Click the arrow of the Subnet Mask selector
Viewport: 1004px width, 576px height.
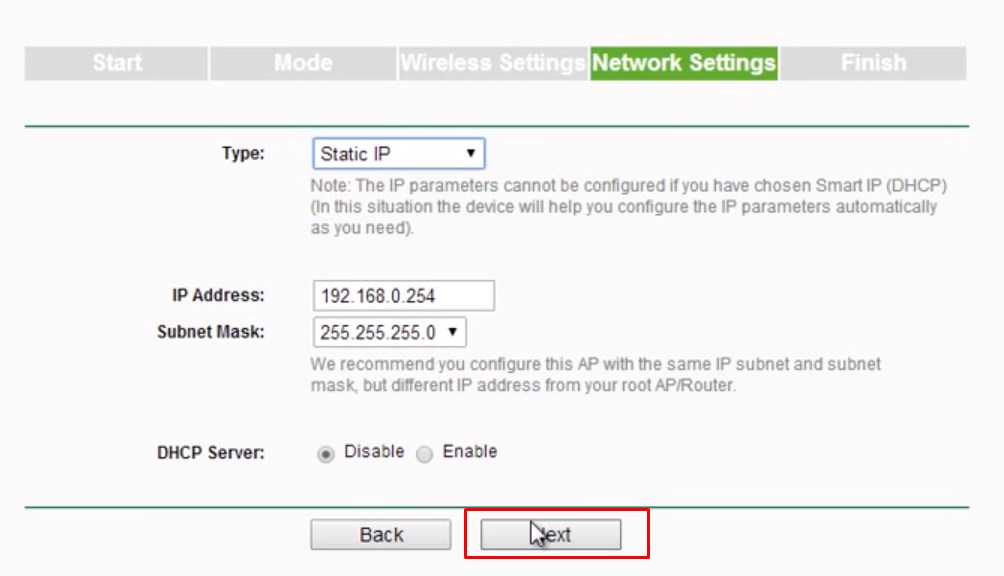pyautogui.click(x=452, y=332)
